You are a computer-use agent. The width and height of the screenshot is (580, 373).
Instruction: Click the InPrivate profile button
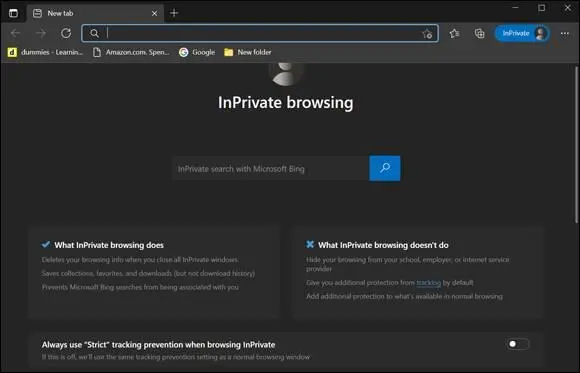[x=522, y=33]
